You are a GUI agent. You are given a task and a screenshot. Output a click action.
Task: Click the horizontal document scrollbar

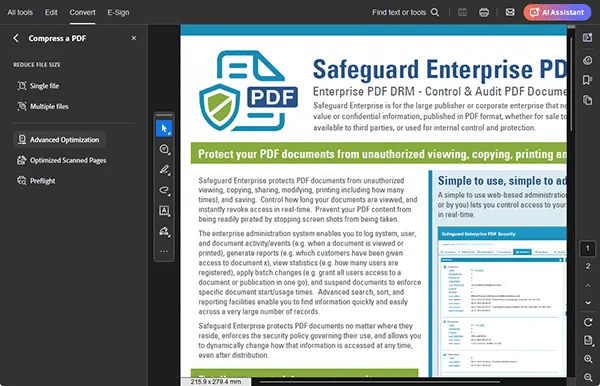[380, 381]
